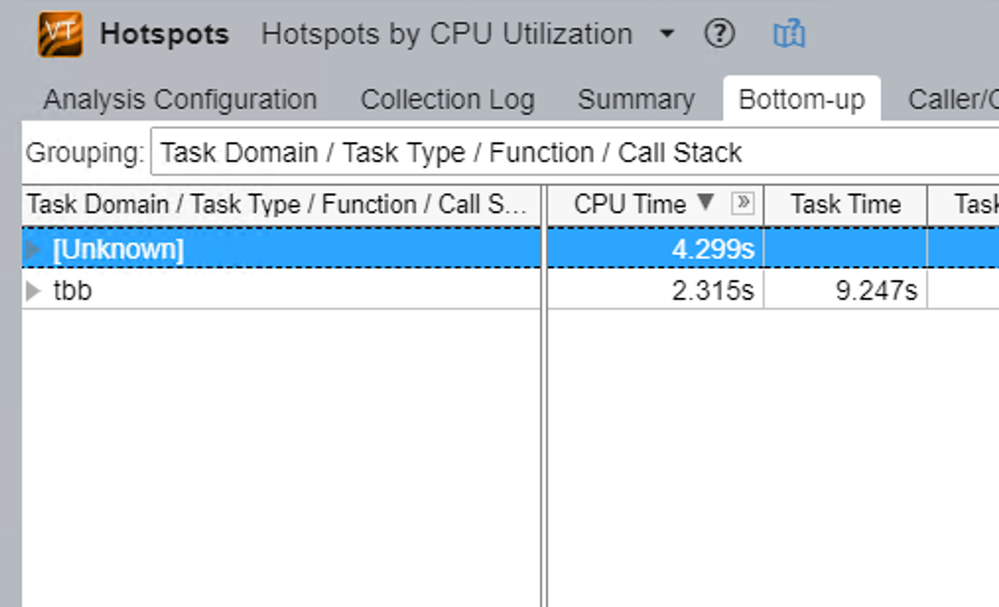Screen dimensions: 999x607
Task: Open Hotspots by CPU Utilization dropdown arrow
Action: (x=667, y=35)
